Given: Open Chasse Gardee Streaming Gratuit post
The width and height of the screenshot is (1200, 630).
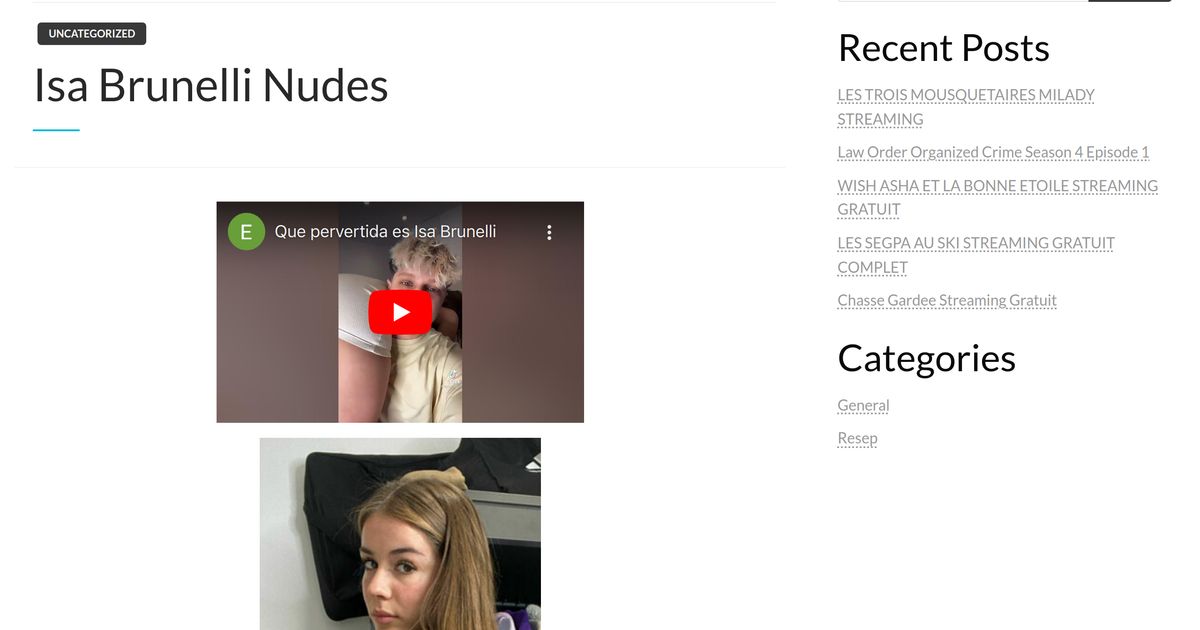Looking at the screenshot, I should point(947,300).
